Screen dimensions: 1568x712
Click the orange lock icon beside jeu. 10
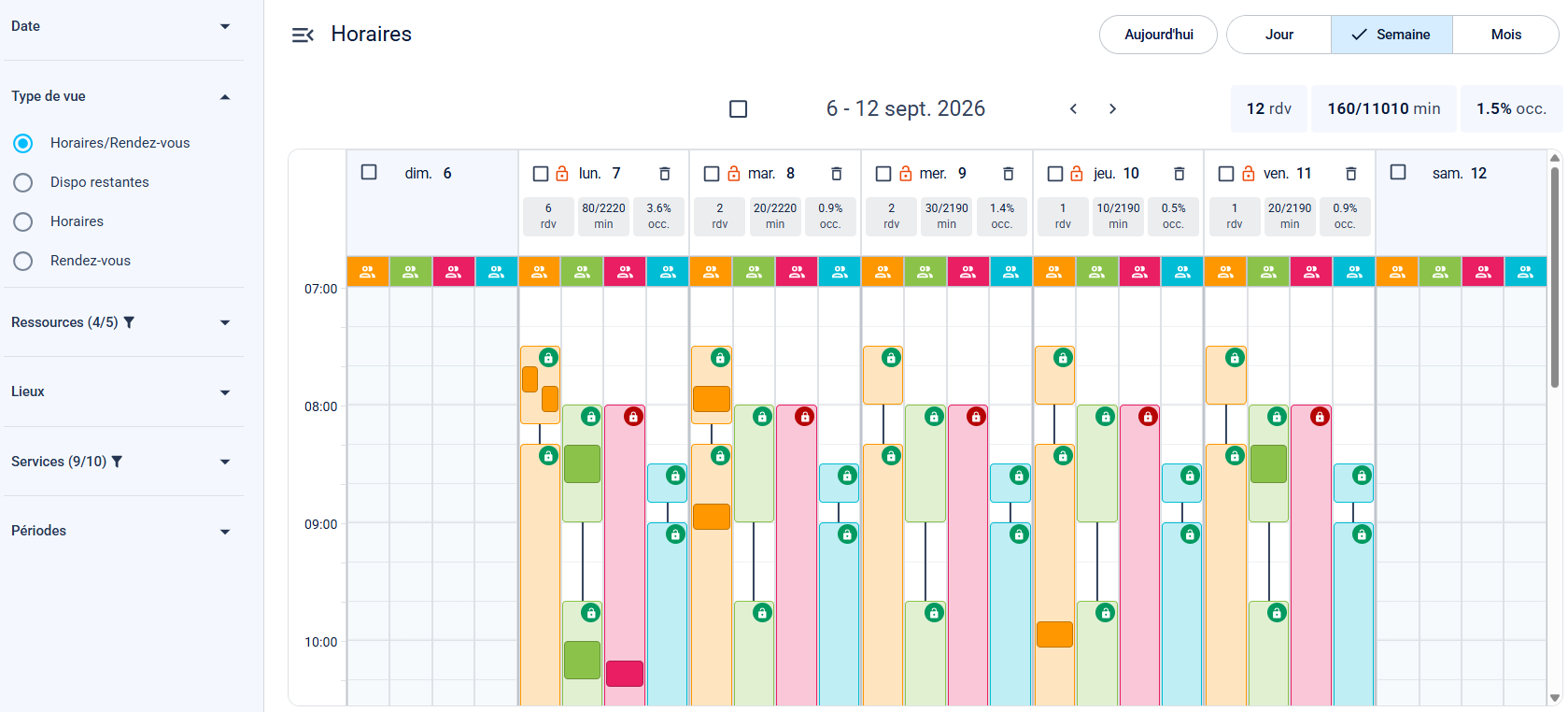tap(1077, 174)
